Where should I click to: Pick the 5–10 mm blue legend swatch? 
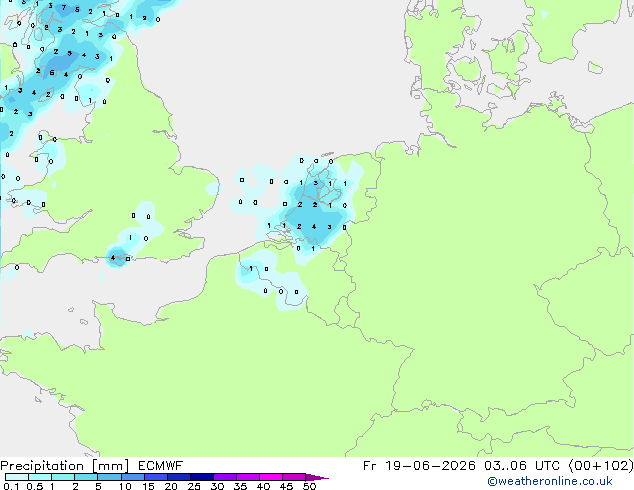[110, 477]
